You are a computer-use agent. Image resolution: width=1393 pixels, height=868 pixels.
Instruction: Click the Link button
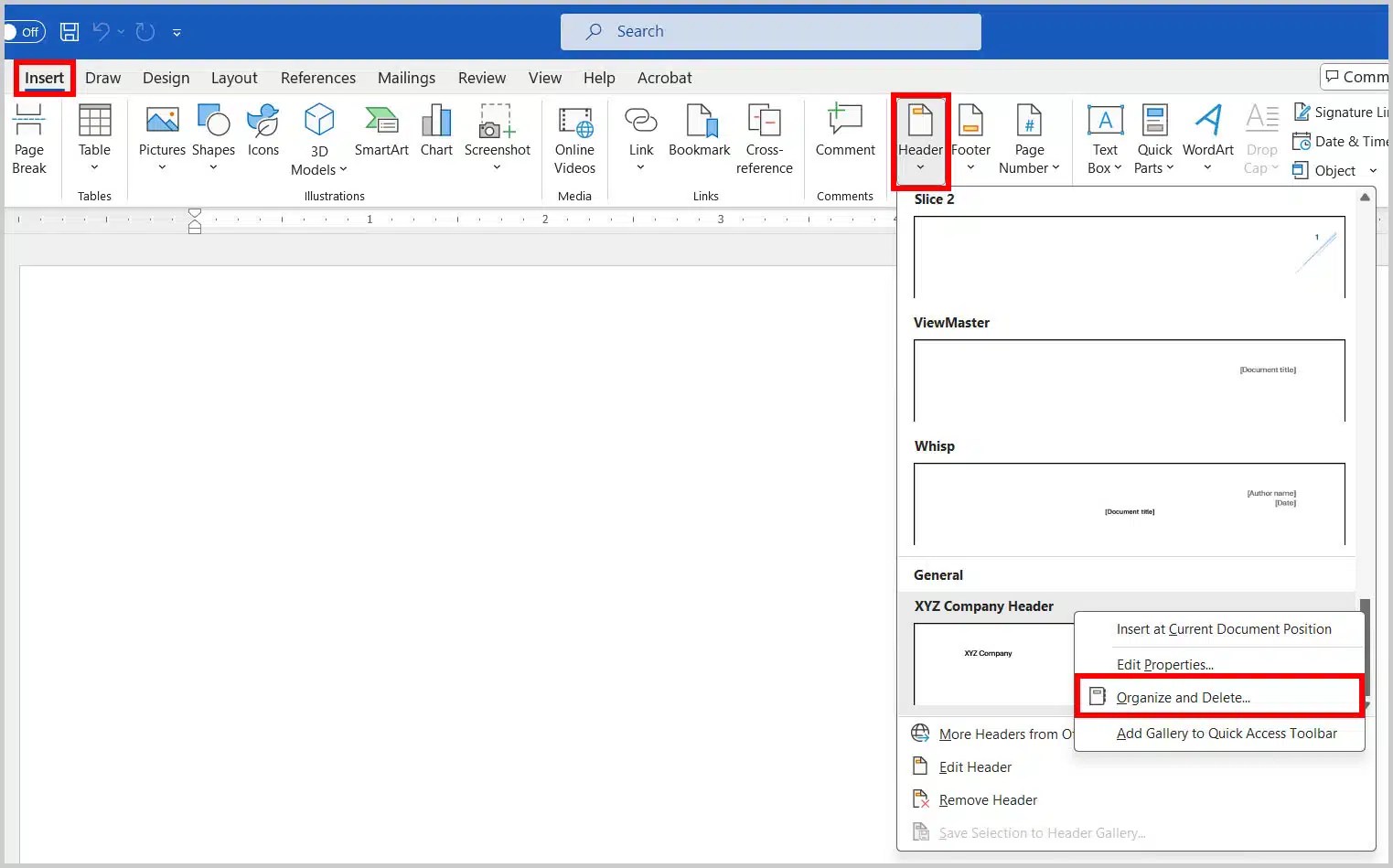(641, 139)
